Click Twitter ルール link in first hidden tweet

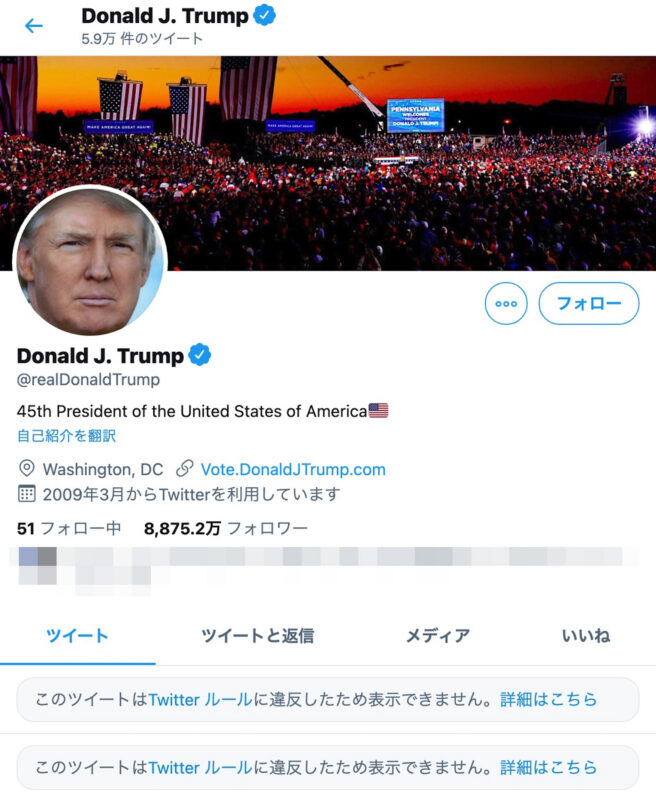coord(200,699)
